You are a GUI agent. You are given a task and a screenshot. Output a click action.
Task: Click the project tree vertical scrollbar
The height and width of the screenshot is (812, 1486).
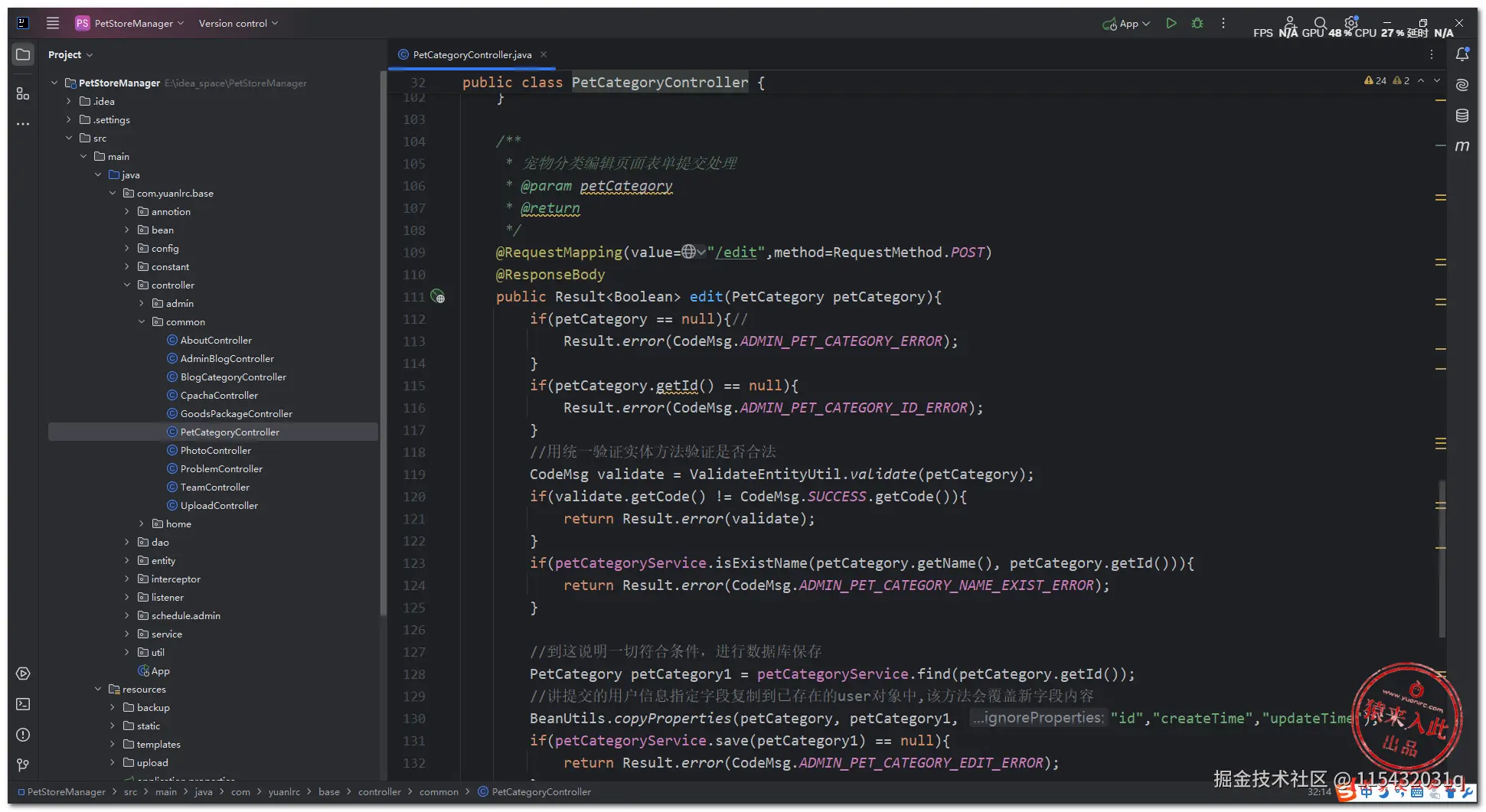click(x=383, y=344)
